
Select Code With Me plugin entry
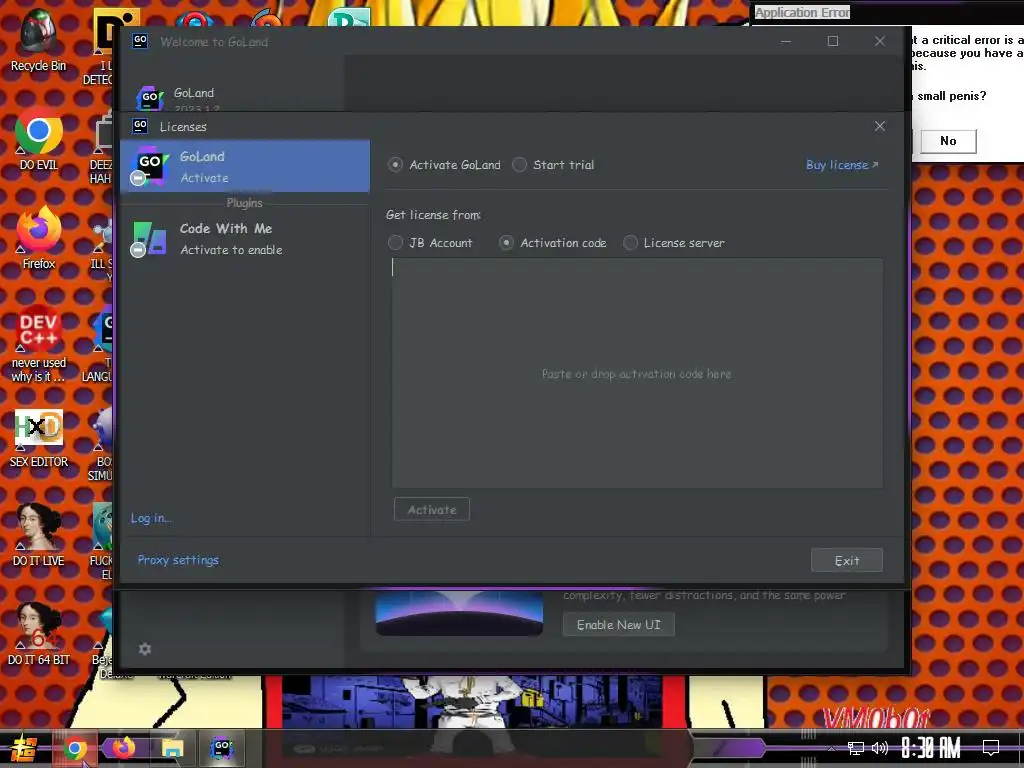click(x=245, y=238)
